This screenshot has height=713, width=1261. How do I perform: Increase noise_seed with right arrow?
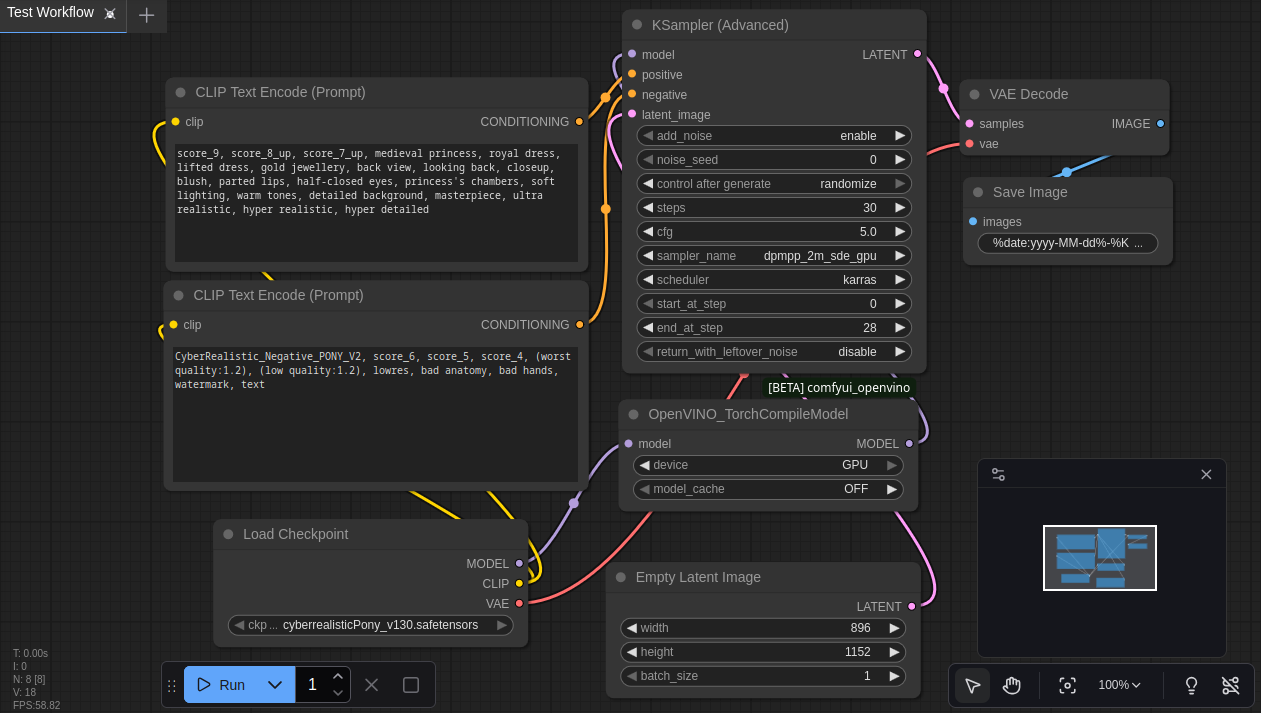click(900, 159)
